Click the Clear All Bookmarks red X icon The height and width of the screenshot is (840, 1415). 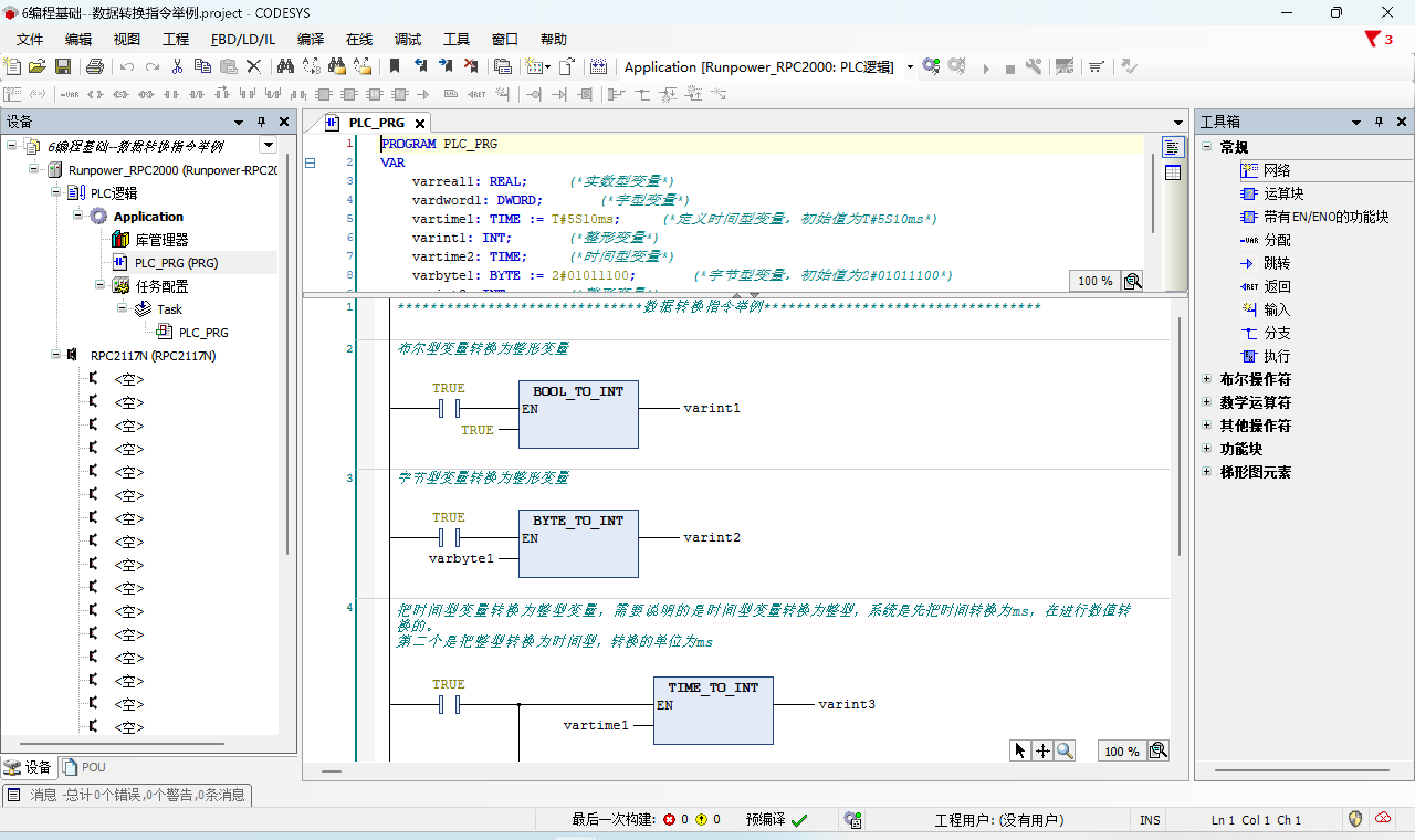tap(471, 67)
